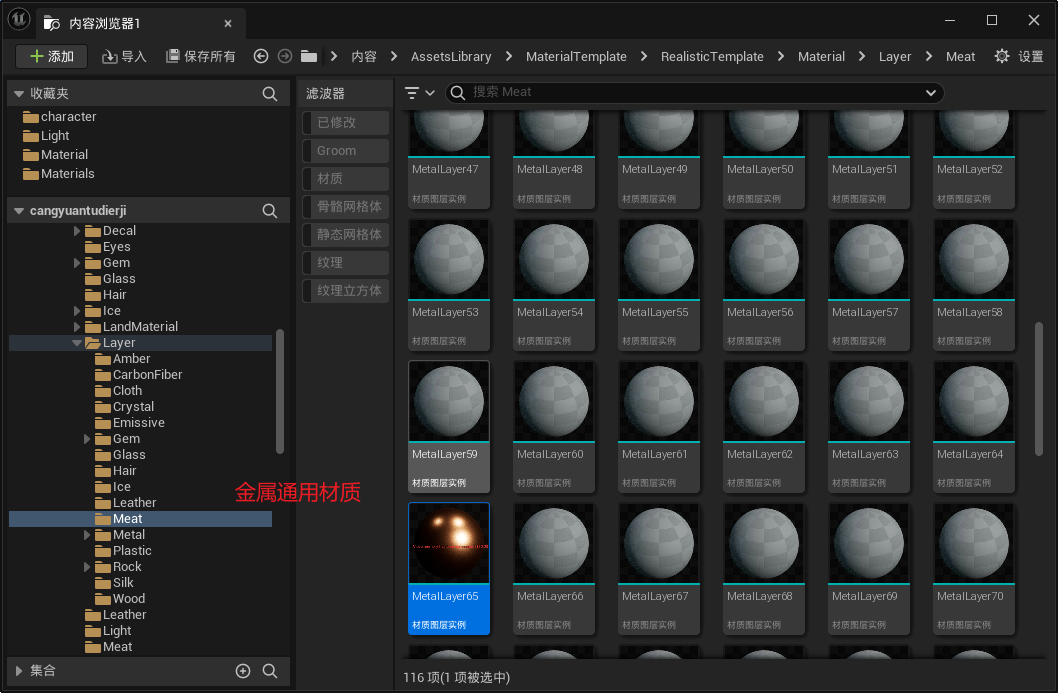Toggle the Groom filter
The image size is (1058, 693).
345,151
